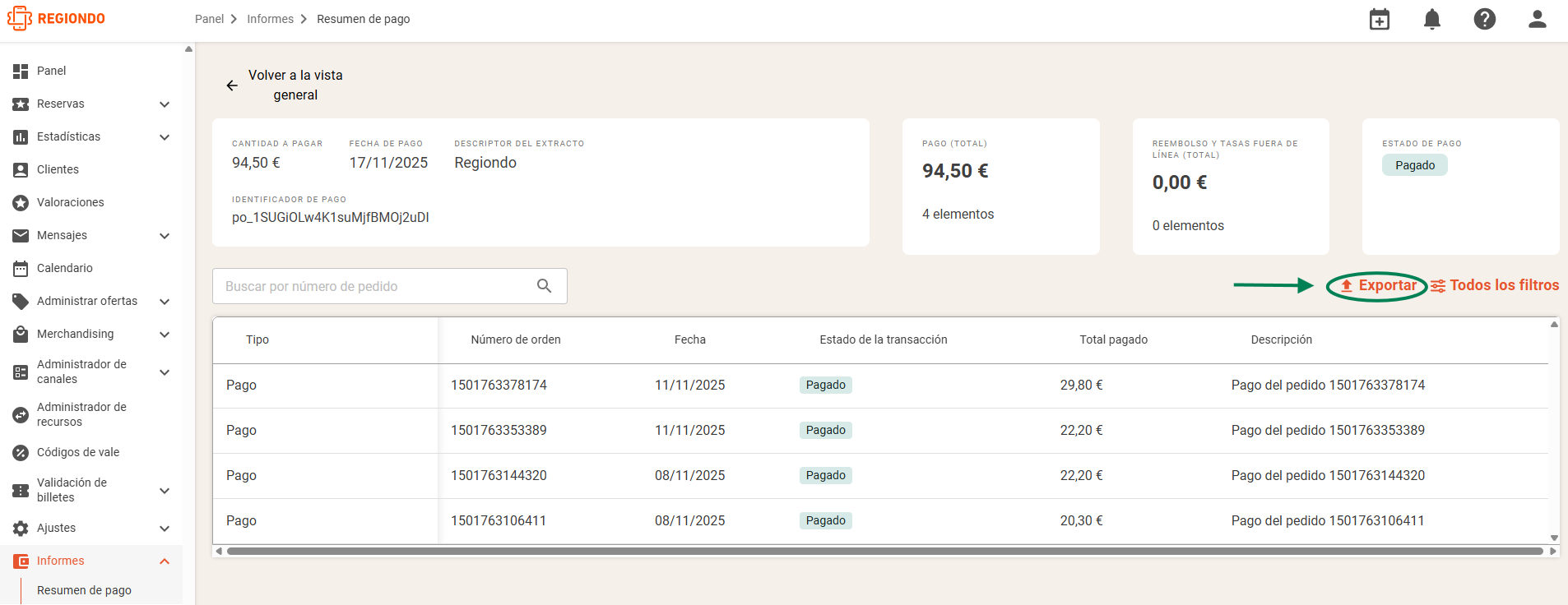Click the filter sliders icon
Screen dimensions: 1568x605
tap(1438, 286)
